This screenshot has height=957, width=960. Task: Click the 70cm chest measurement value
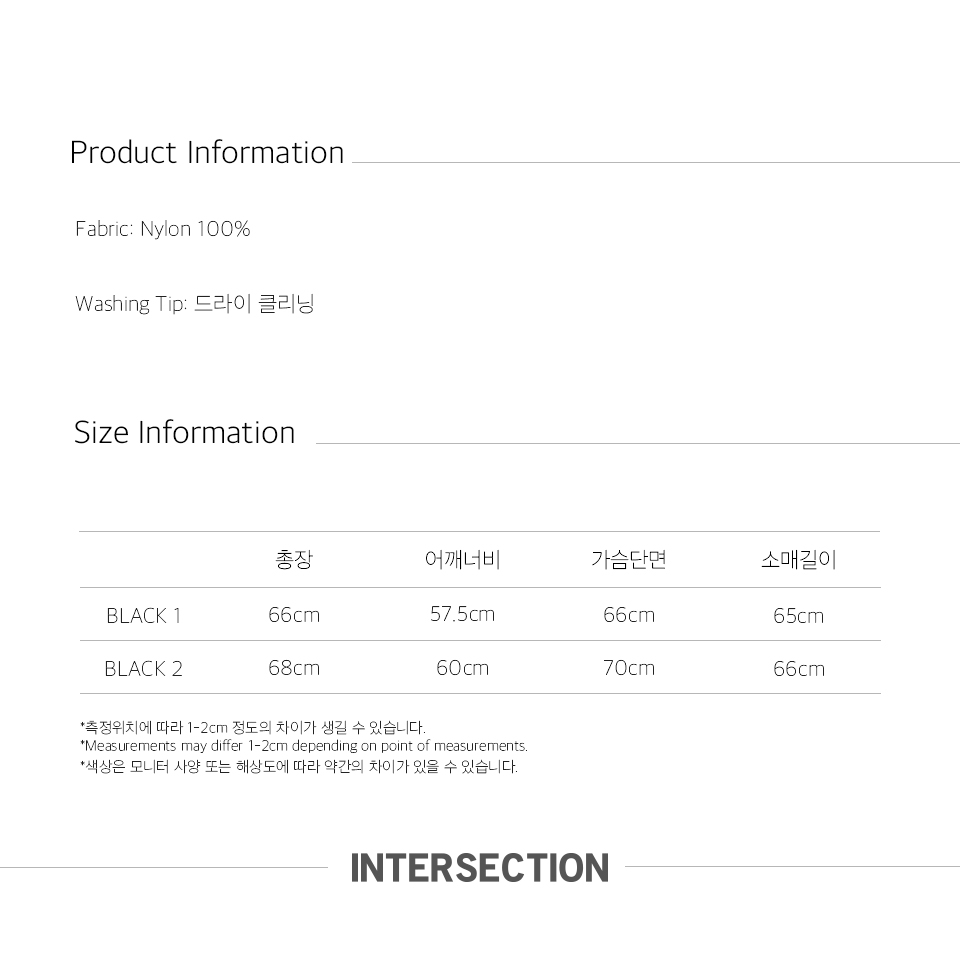628,668
